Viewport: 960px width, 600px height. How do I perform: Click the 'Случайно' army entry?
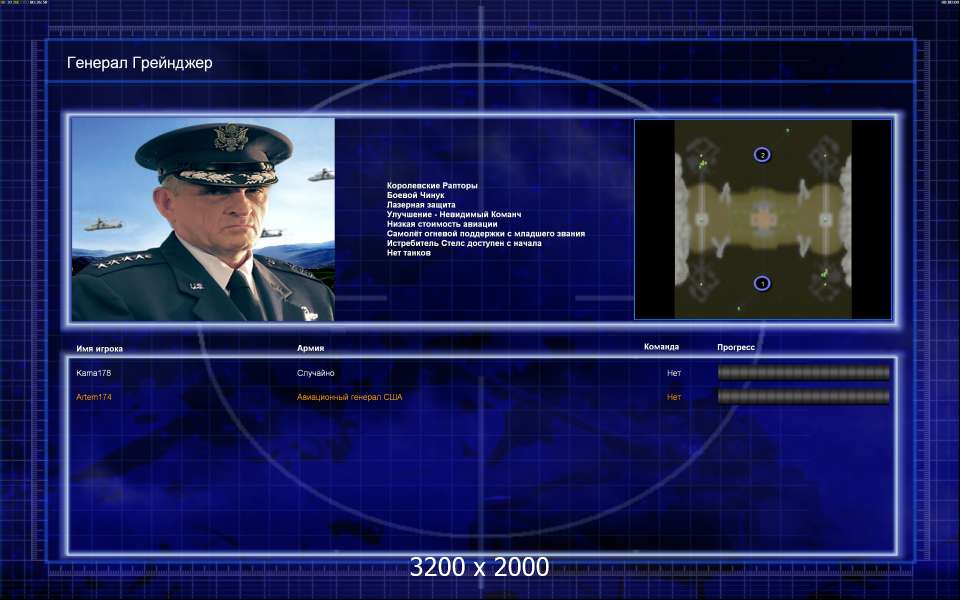pos(315,373)
